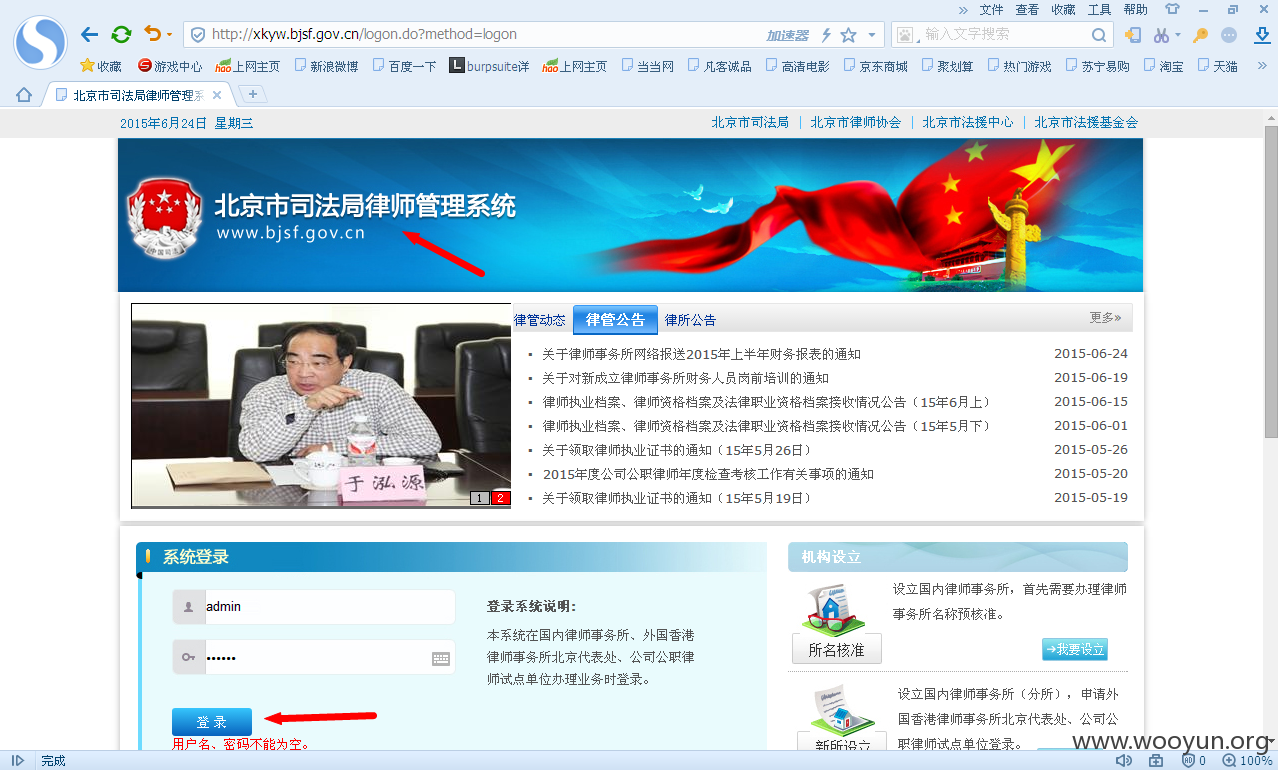Click the 我要设立 button
The width and height of the screenshot is (1278, 770).
pyautogui.click(x=1075, y=649)
